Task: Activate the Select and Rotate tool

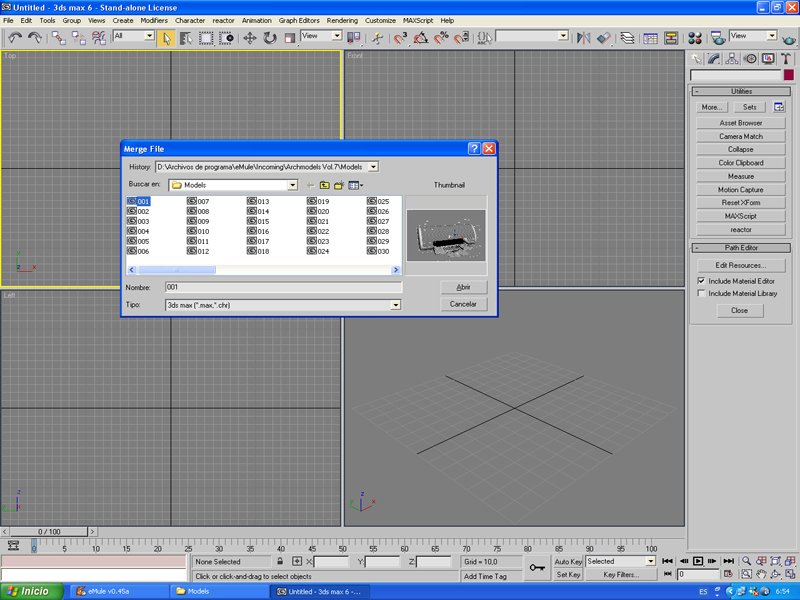Action: tap(269, 38)
